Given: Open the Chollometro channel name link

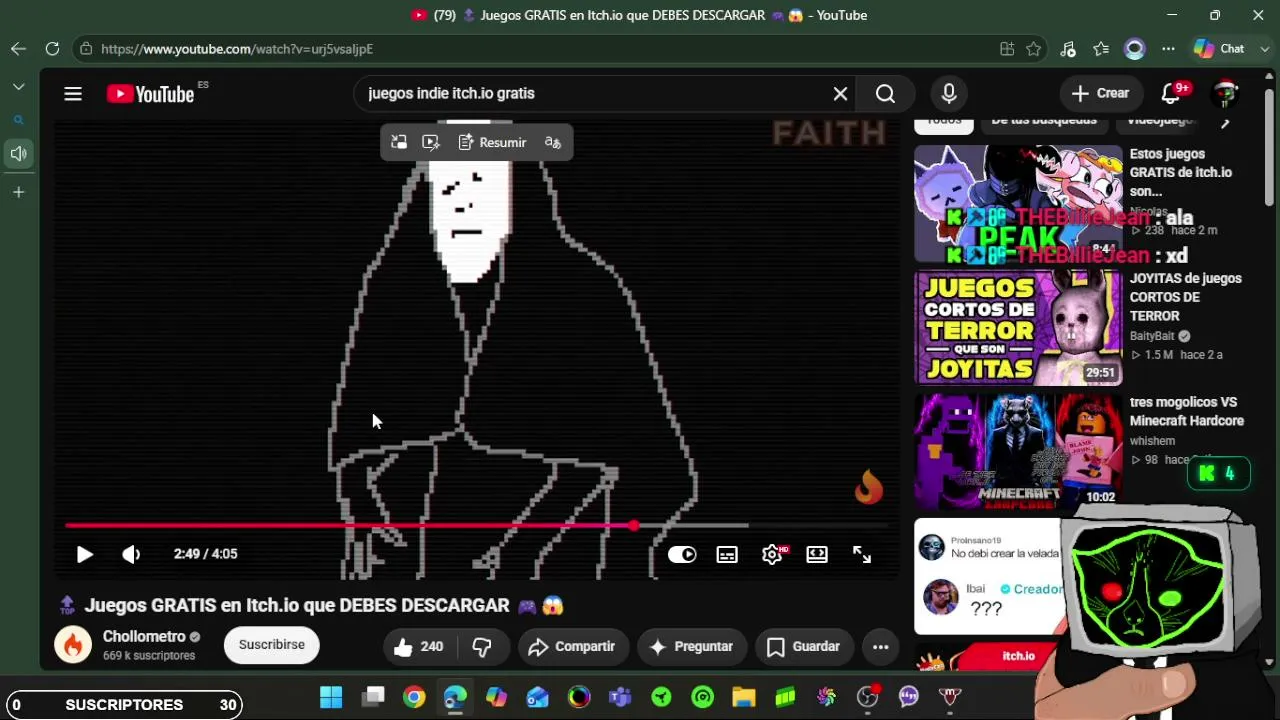Looking at the screenshot, I should (x=144, y=637).
